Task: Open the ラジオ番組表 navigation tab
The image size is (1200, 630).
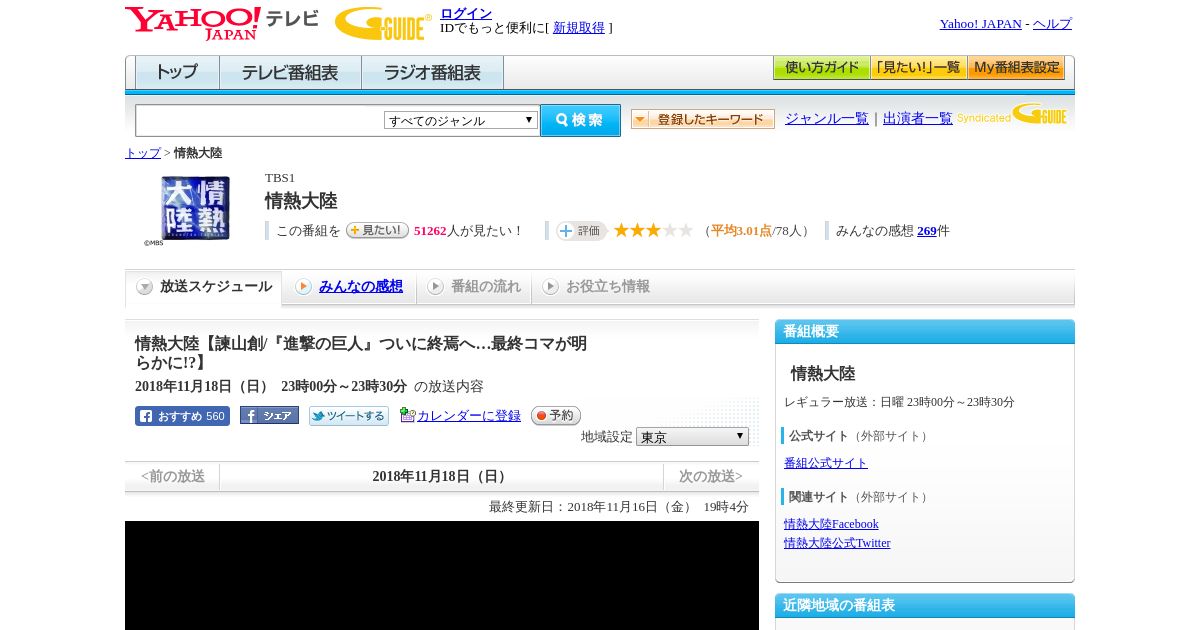Action: tap(432, 72)
